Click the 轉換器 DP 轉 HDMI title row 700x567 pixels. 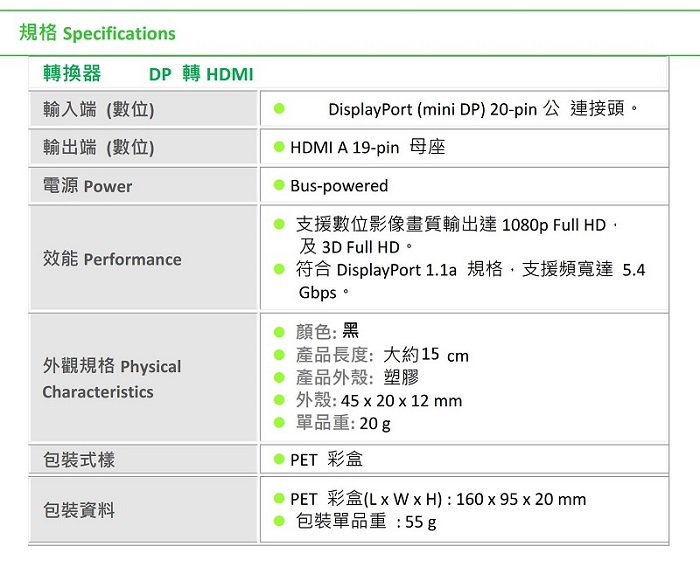click(348, 73)
